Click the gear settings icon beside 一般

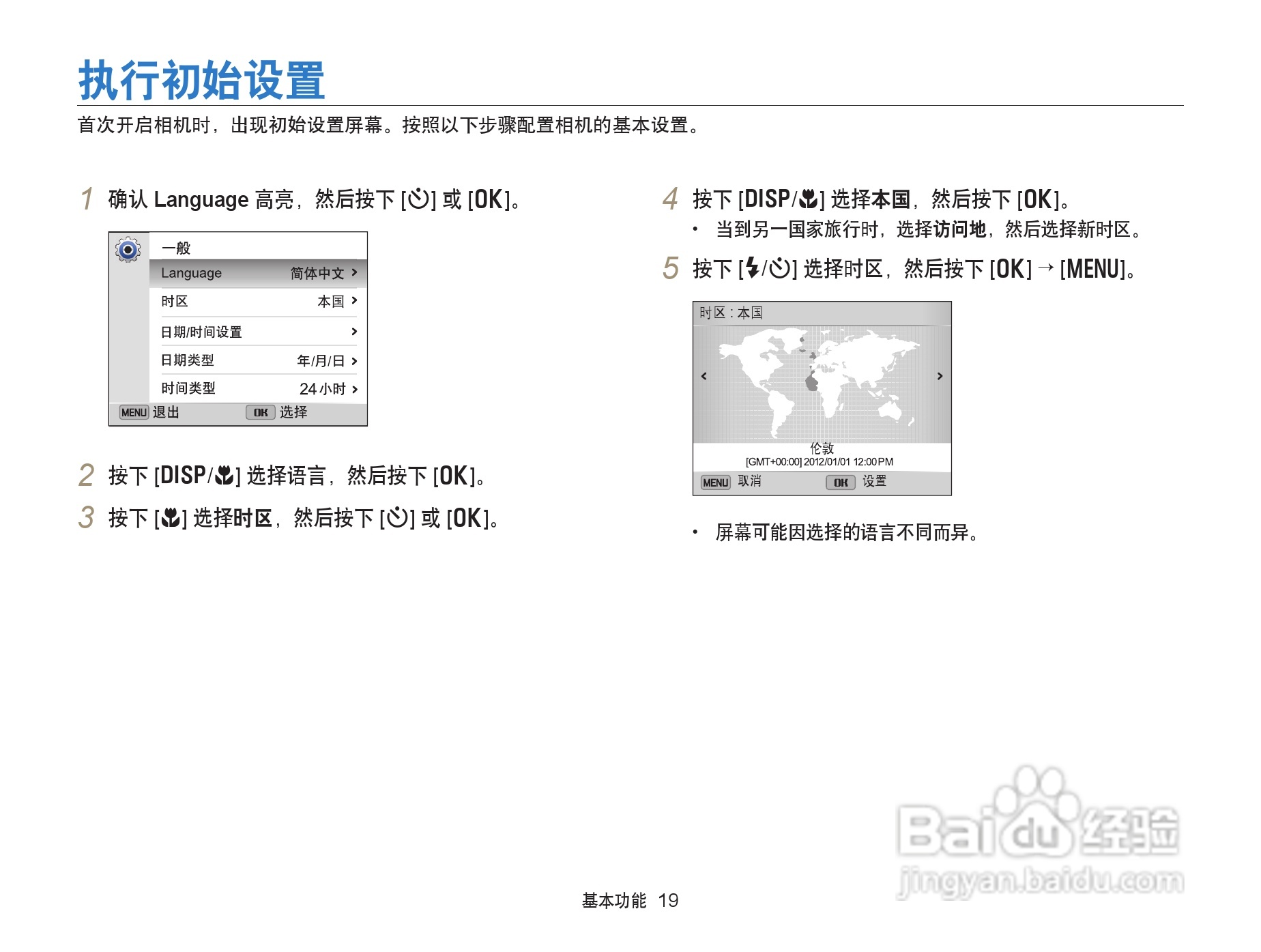pyautogui.click(x=128, y=250)
